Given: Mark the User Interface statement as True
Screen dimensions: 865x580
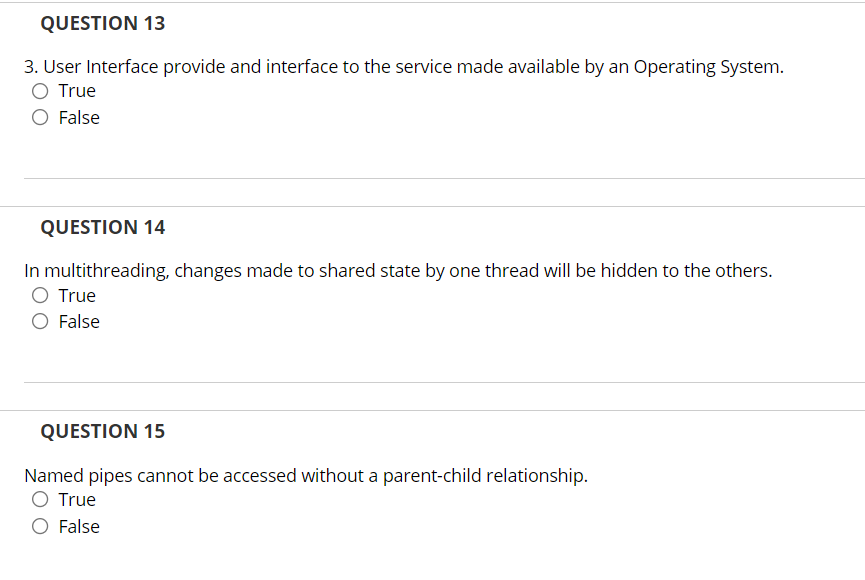Looking at the screenshot, I should pyautogui.click(x=39, y=90).
